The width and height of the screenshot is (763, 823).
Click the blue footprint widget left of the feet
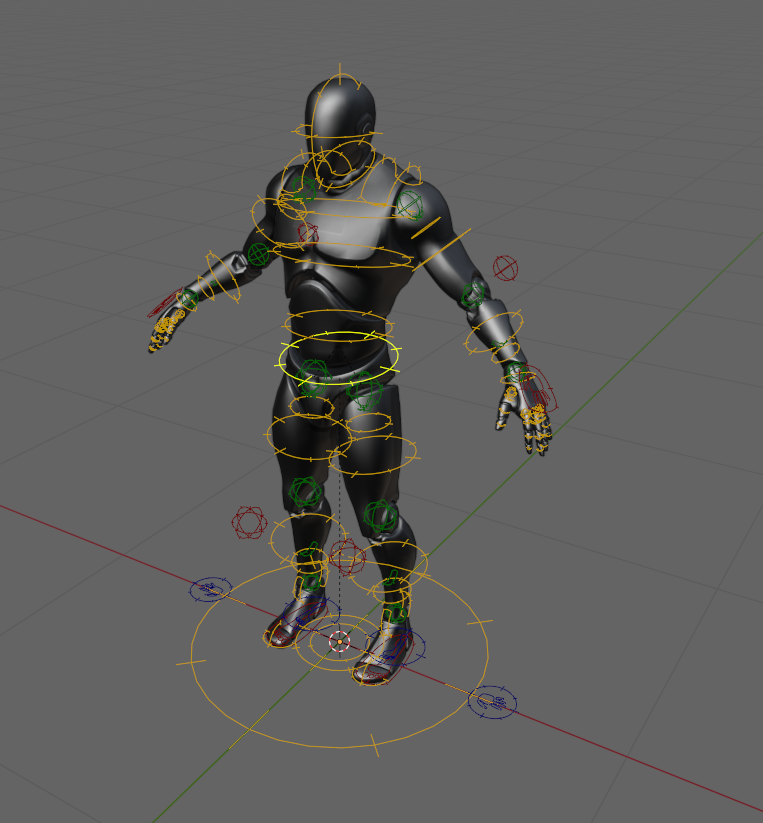(x=210, y=590)
